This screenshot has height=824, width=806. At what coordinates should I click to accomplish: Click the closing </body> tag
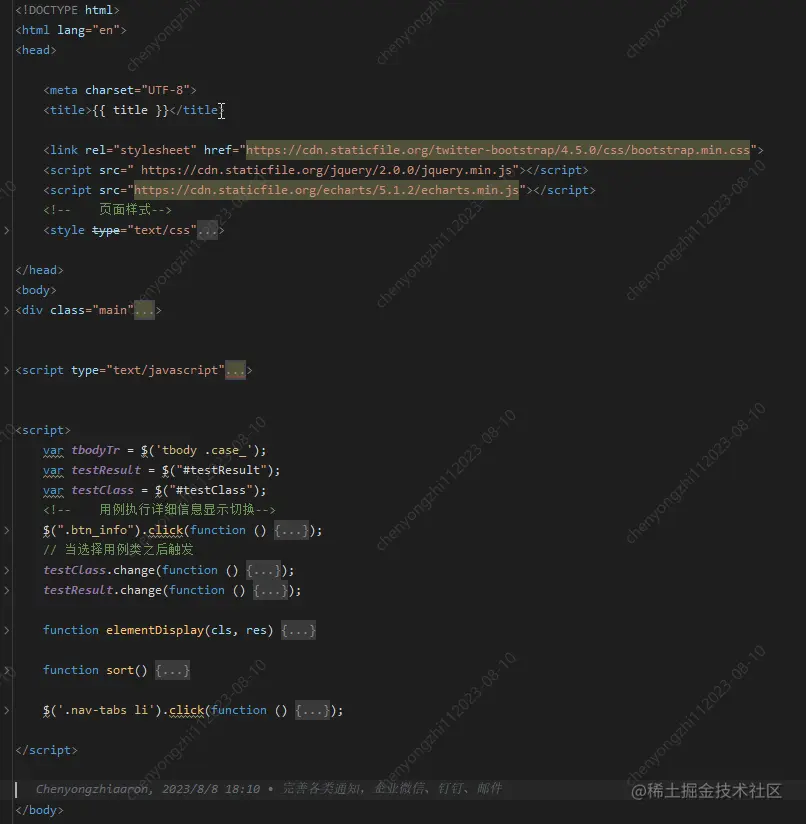coord(39,810)
